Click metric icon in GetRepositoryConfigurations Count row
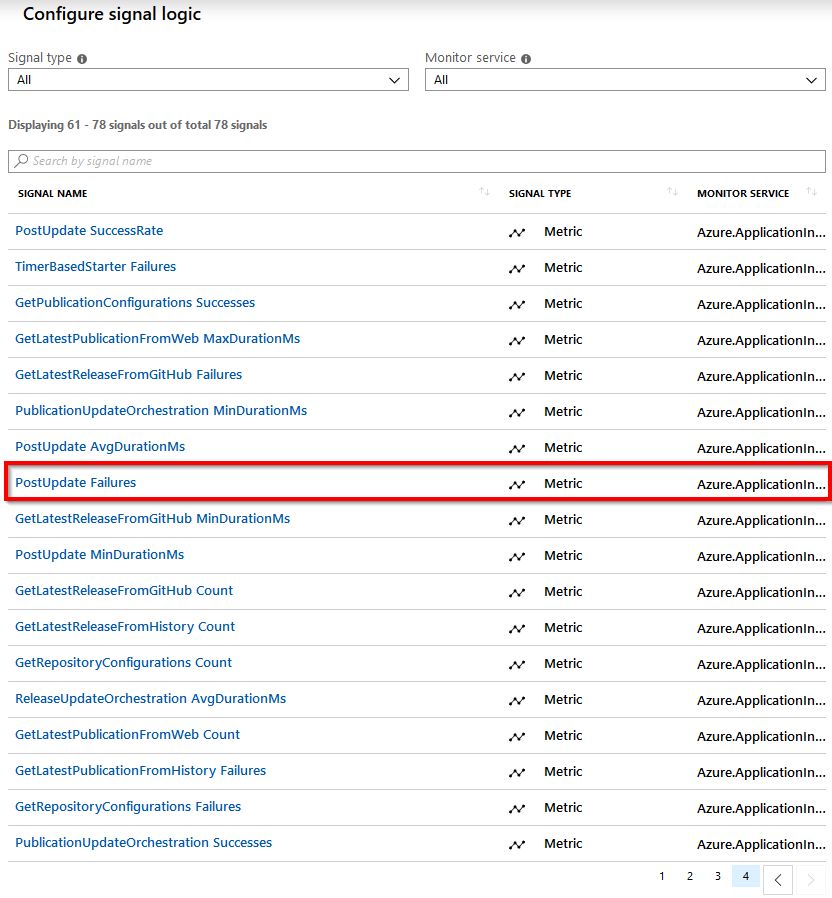Viewport: 832px width, 898px height. tap(517, 664)
